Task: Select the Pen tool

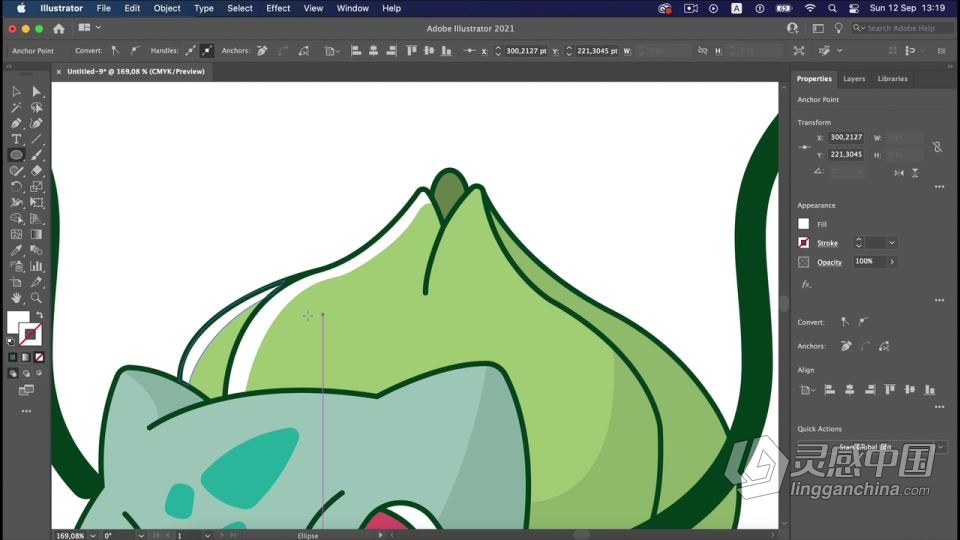Action: click(17, 124)
